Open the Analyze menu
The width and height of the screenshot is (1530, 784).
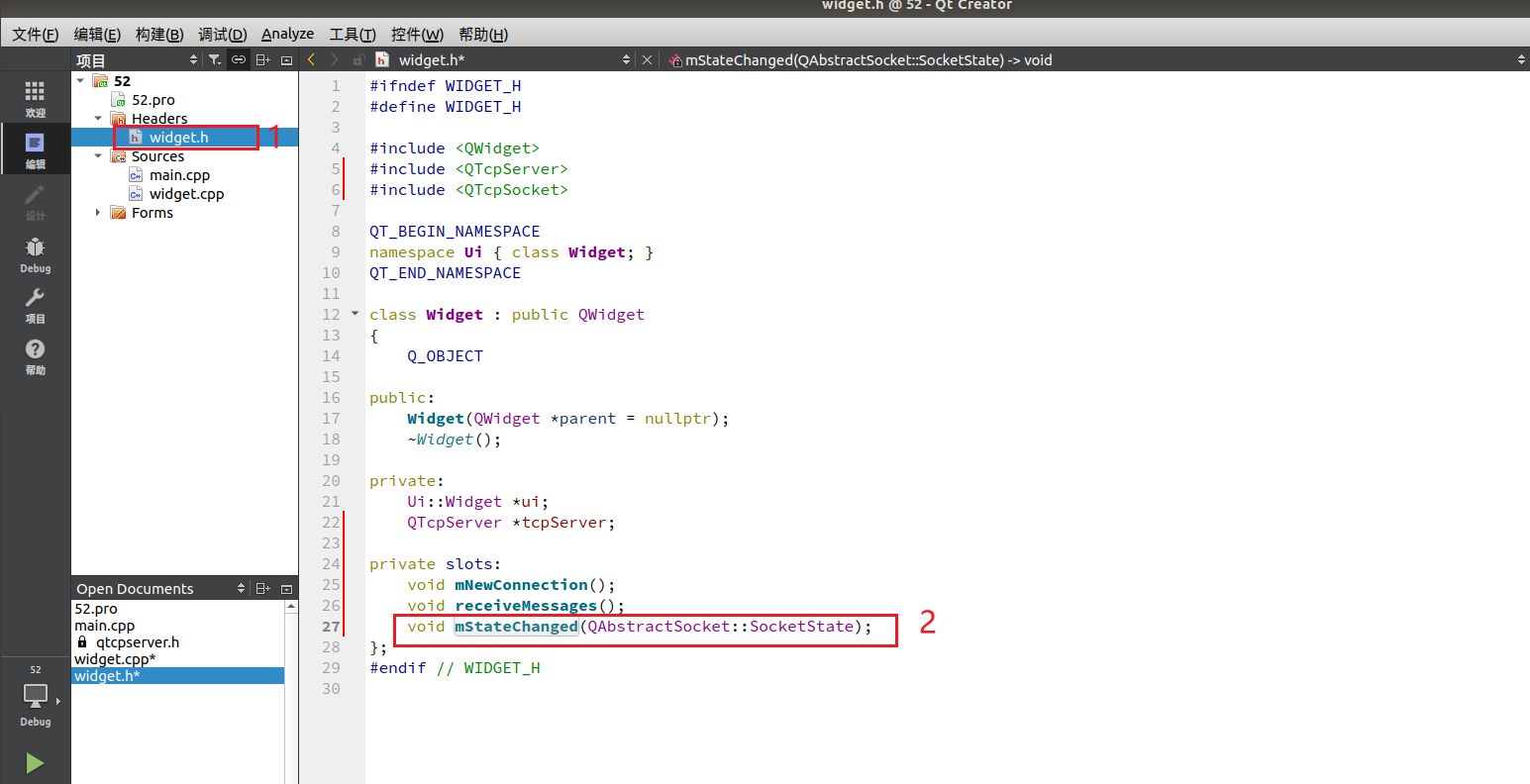tap(287, 35)
